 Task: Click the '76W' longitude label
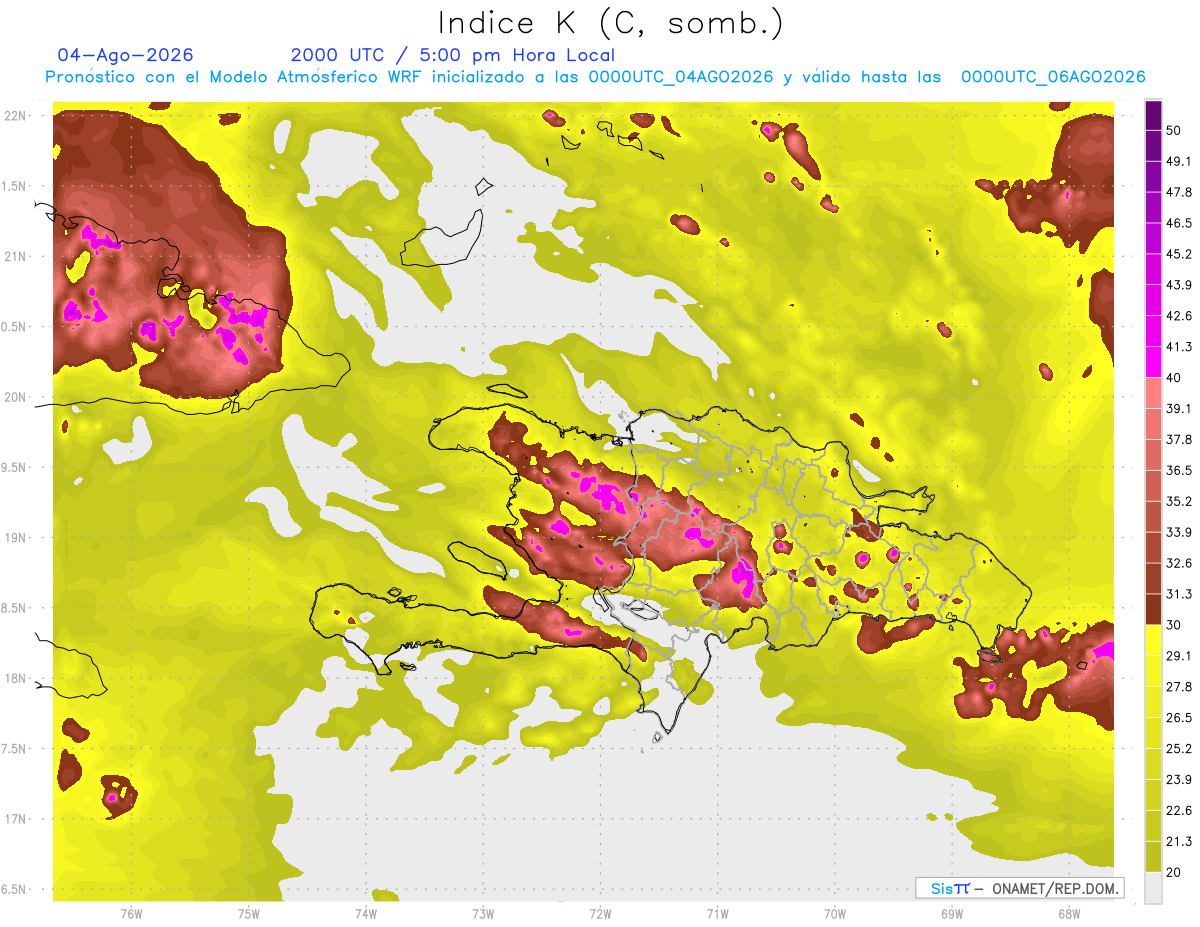(131, 914)
